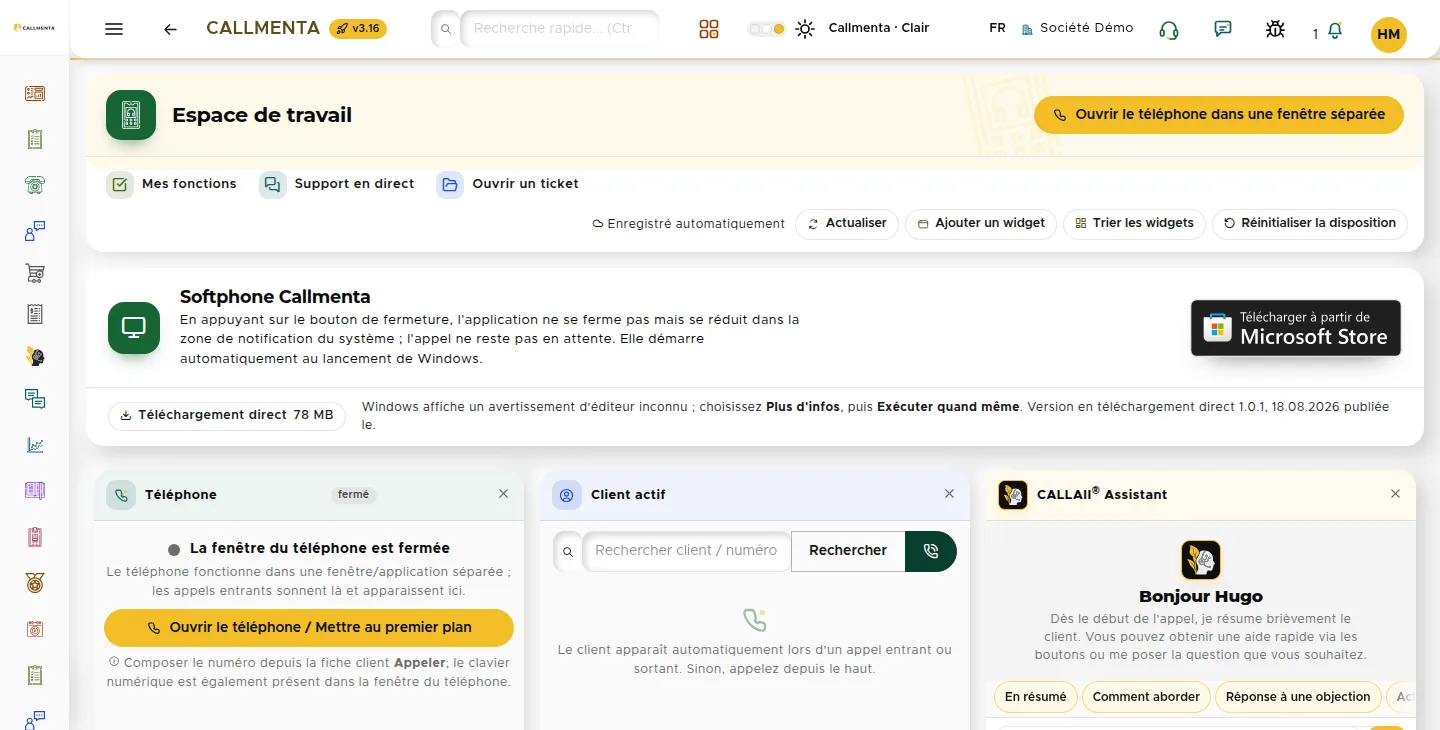Viewport: 1440px width, 730px height.
Task: Click Télécharger à partir de Microsoft Store badge
Action: point(1296,328)
